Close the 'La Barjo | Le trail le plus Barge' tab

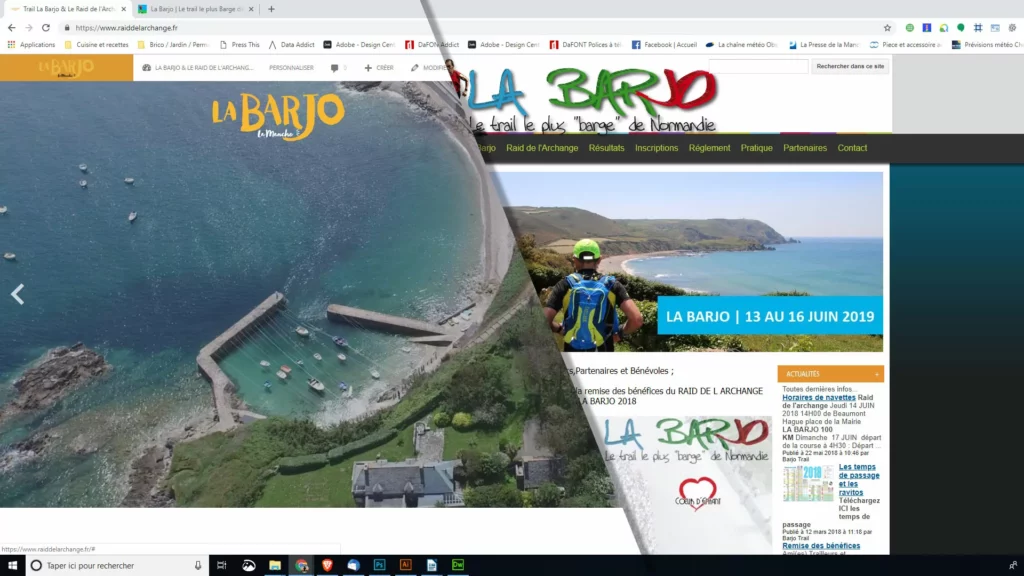[x=251, y=9]
